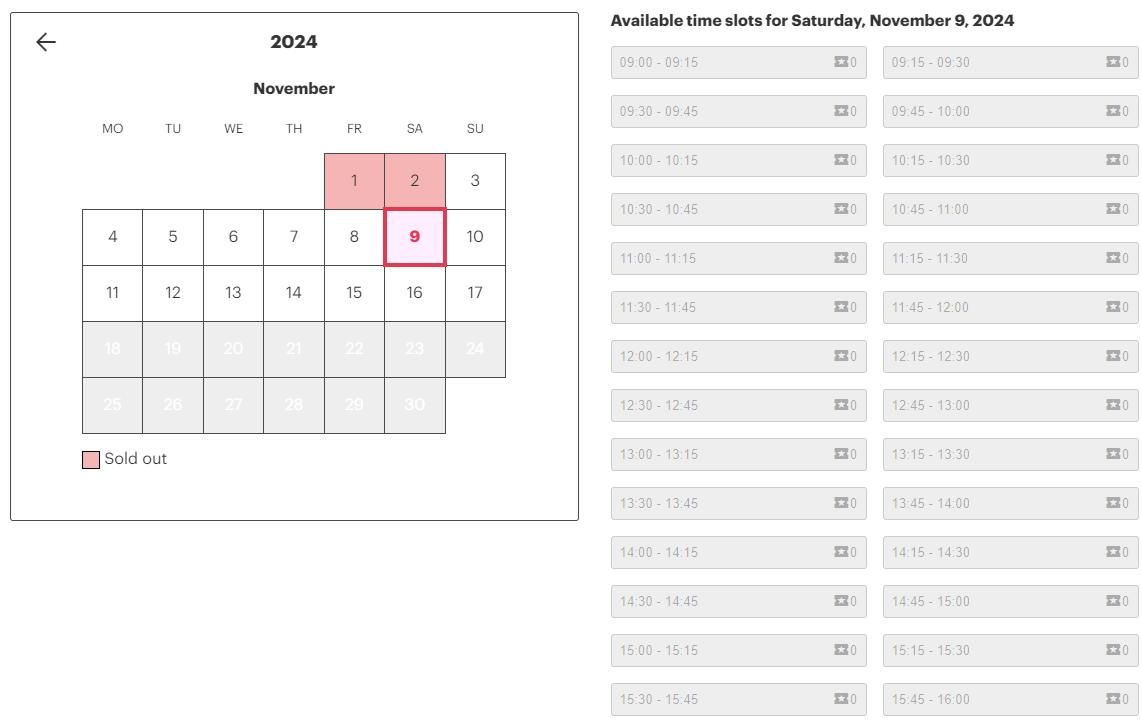1142x721 pixels.
Task: Click ticket icon in 14:30 - 14:45 slot
Action: [x=841, y=601]
